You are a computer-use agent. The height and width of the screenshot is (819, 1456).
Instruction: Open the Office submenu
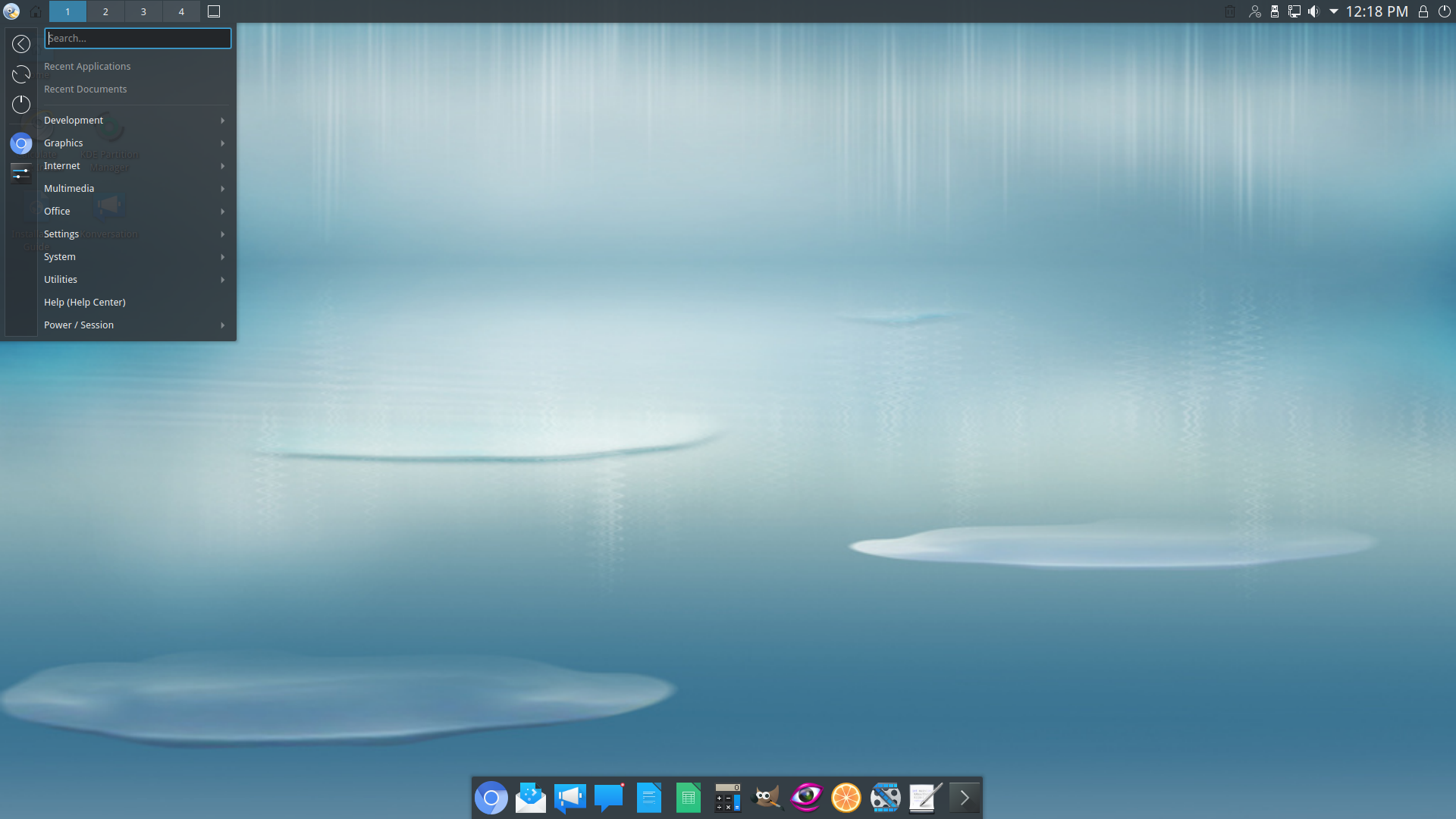pyautogui.click(x=135, y=212)
